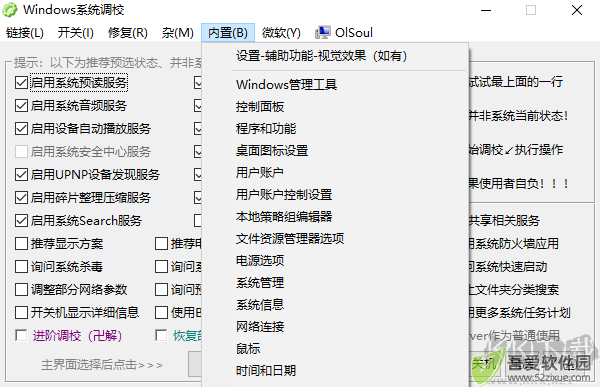The width and height of the screenshot is (600, 387).
Task: Select 程序和功能 menu item
Action: [x=335, y=129]
